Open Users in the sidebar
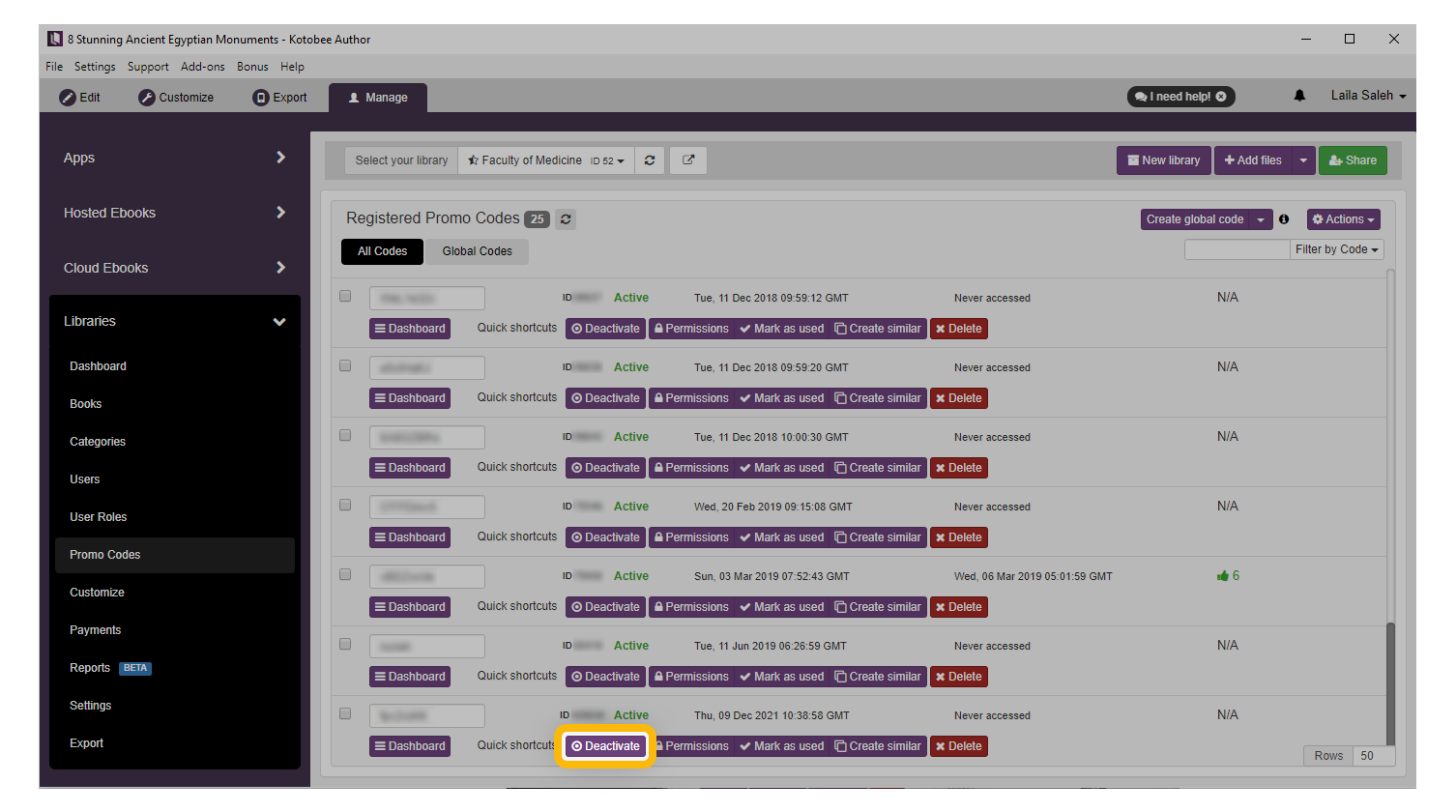 [x=84, y=479]
